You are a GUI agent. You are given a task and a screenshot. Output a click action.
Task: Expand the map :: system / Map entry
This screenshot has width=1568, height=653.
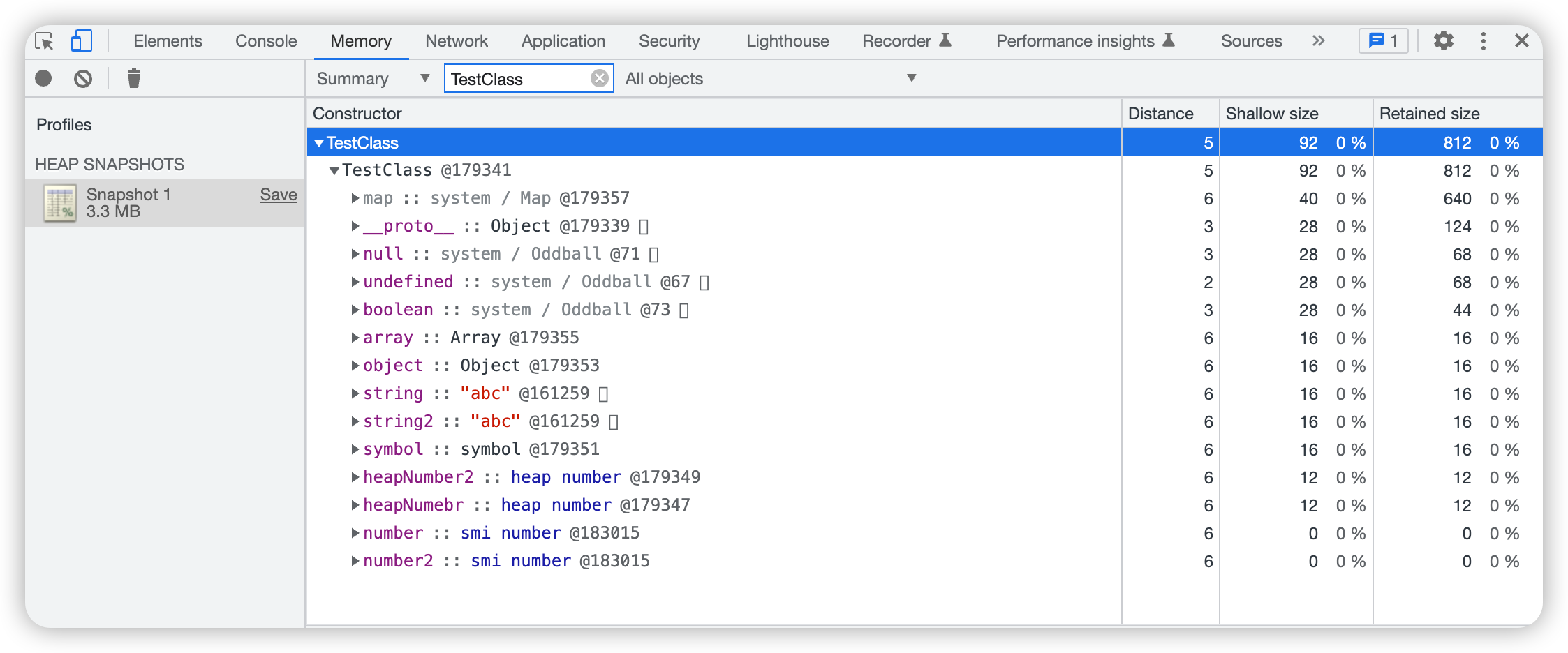(355, 198)
